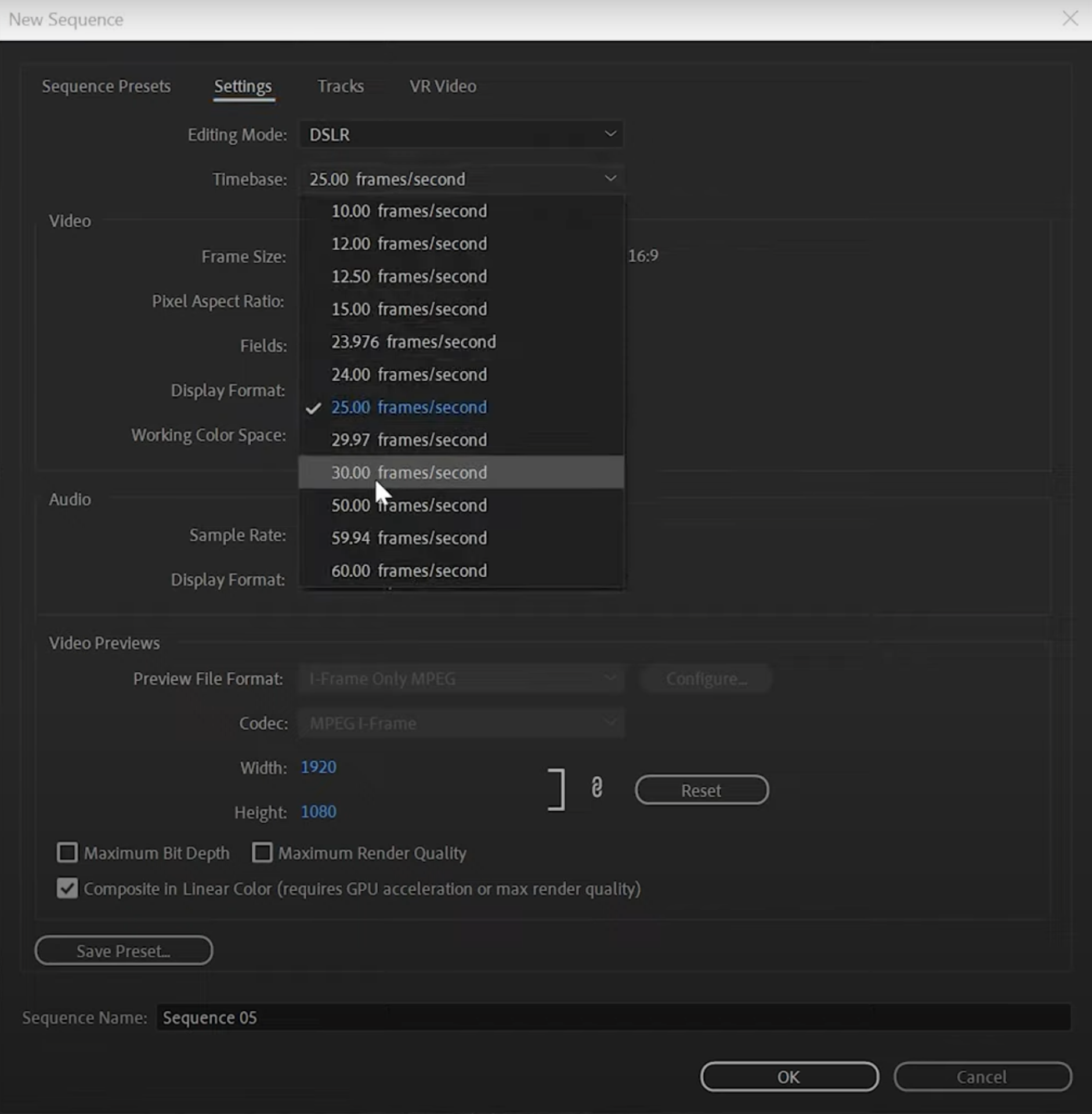The width and height of the screenshot is (1092, 1114).
Task: Click the preview Width value 1920
Action: (319, 767)
